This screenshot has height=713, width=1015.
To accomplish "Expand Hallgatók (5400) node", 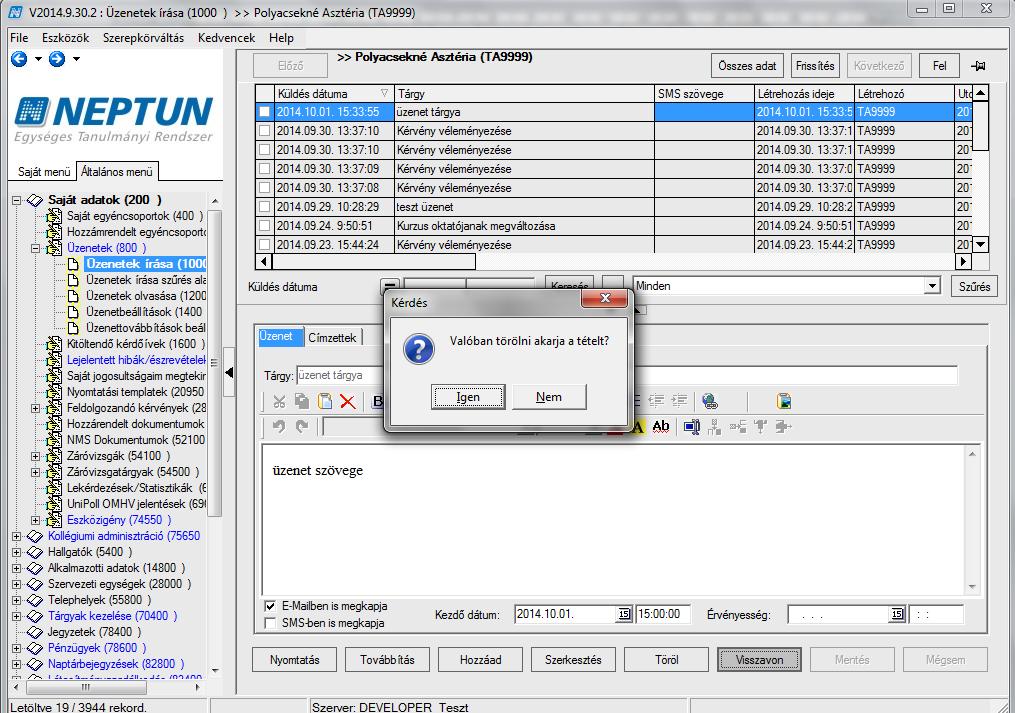I will pyautogui.click(x=17, y=552).
